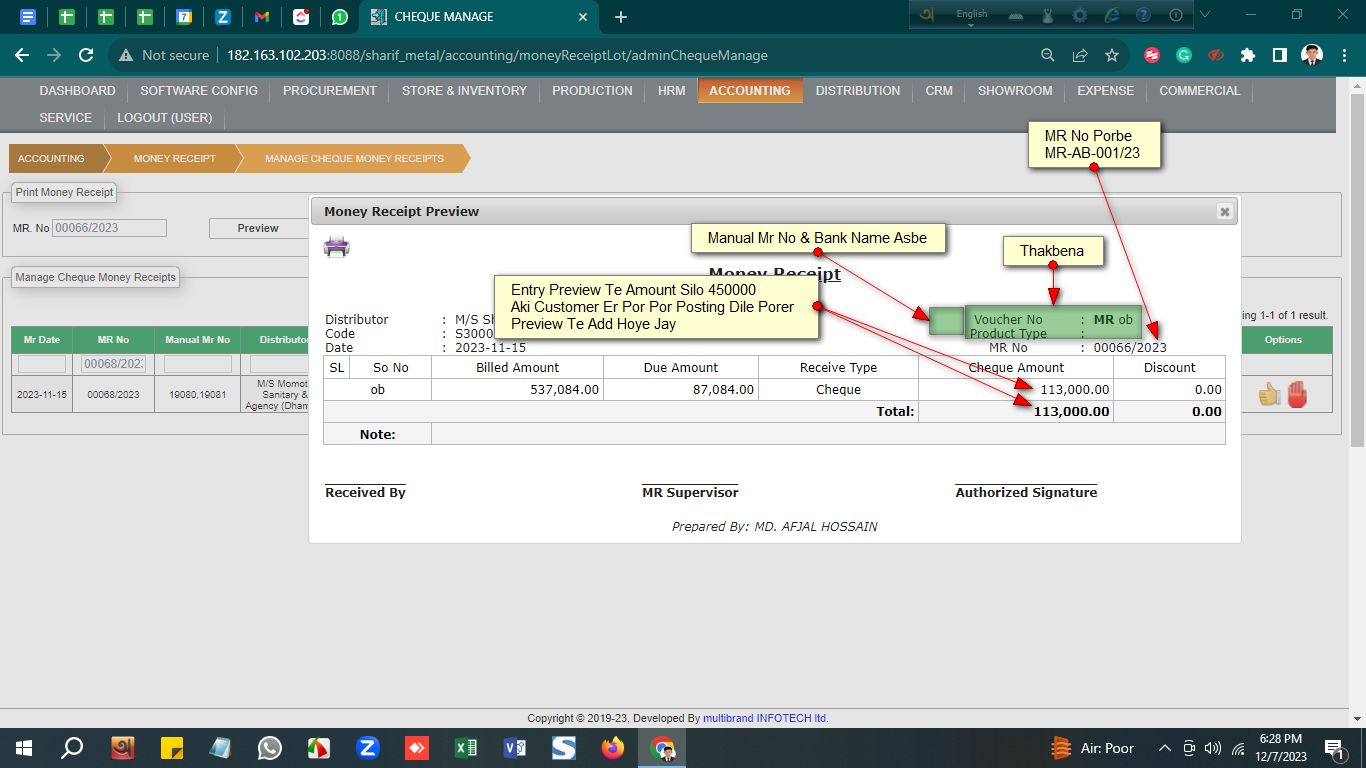Open the EXPENSE menu
Viewport: 1366px width, 768px height.
1105,91
